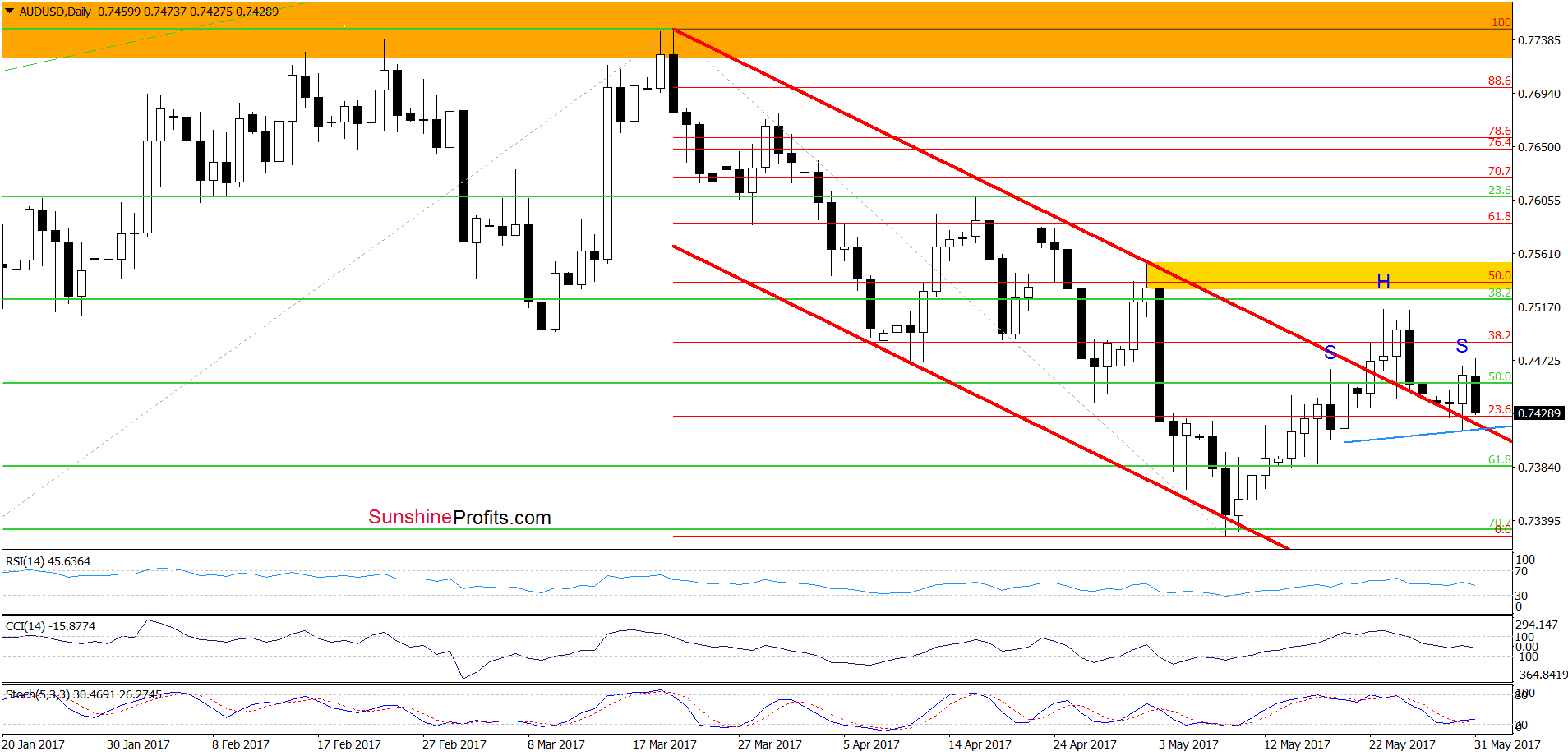Screen dimensions: 1568x756
Task: Click the blue H head annotation
Action: 1384,282
